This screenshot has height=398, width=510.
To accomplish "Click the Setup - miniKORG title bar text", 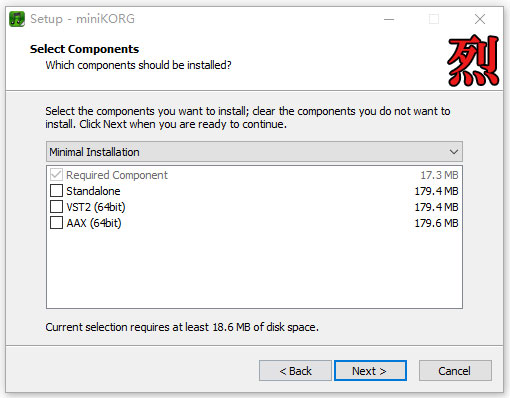I will [x=82, y=19].
